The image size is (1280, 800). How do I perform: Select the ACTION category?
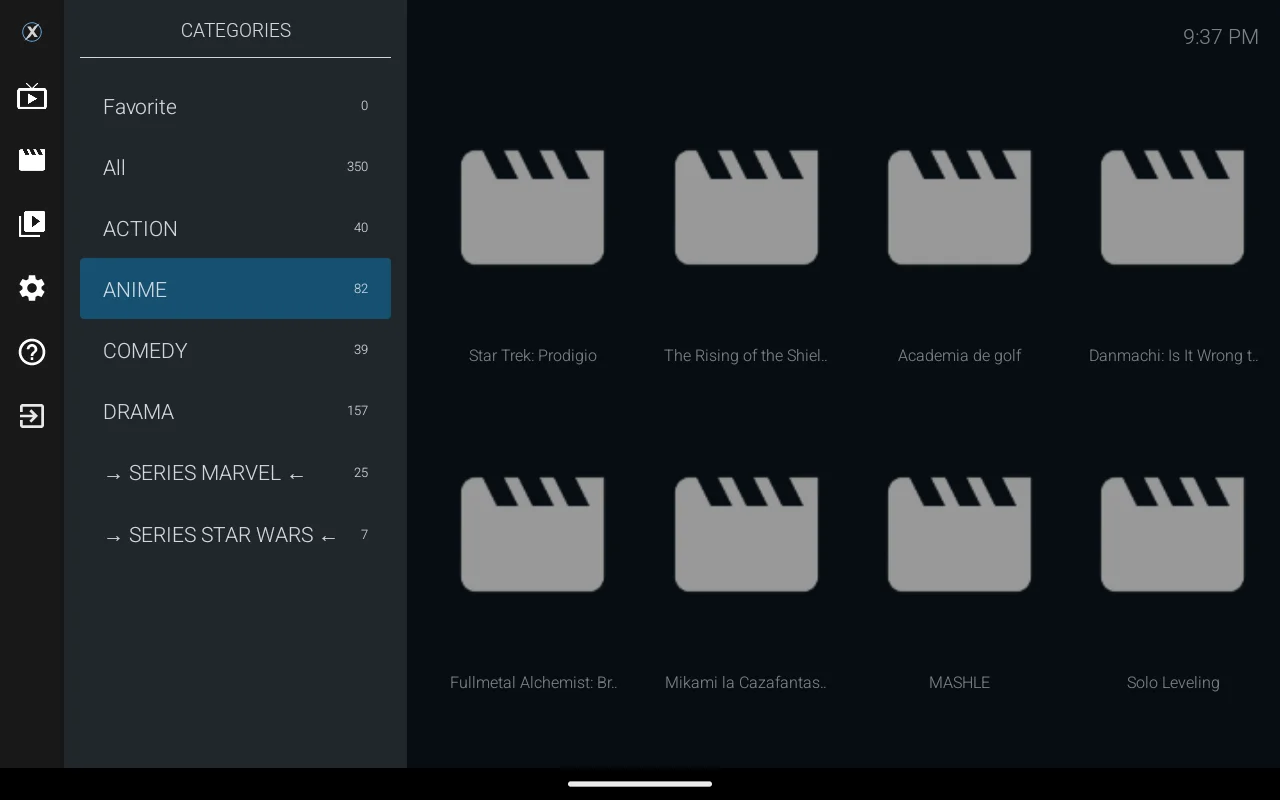[235, 228]
